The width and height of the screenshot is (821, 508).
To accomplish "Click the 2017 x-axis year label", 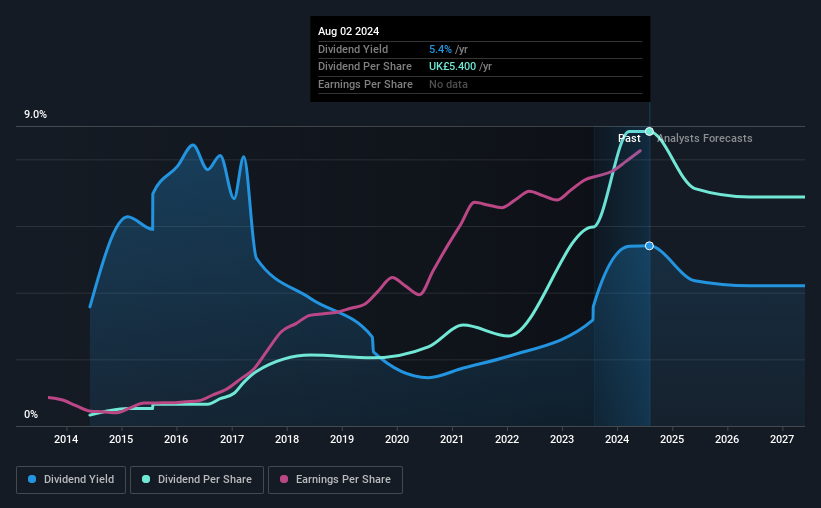I will tap(231, 439).
